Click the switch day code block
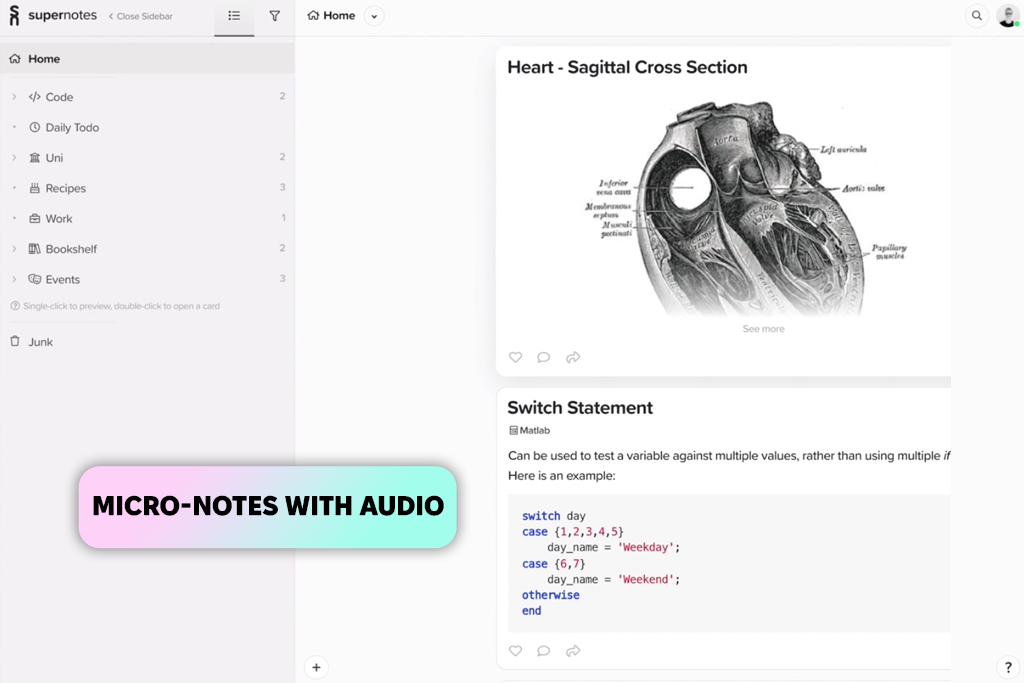The image size is (1024, 683). click(729, 563)
